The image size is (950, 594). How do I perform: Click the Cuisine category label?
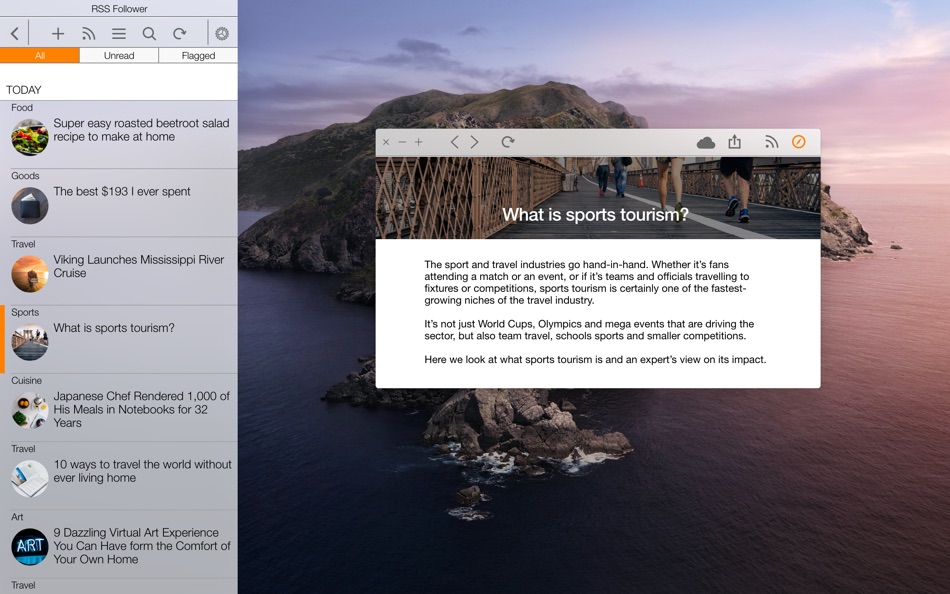(26, 381)
